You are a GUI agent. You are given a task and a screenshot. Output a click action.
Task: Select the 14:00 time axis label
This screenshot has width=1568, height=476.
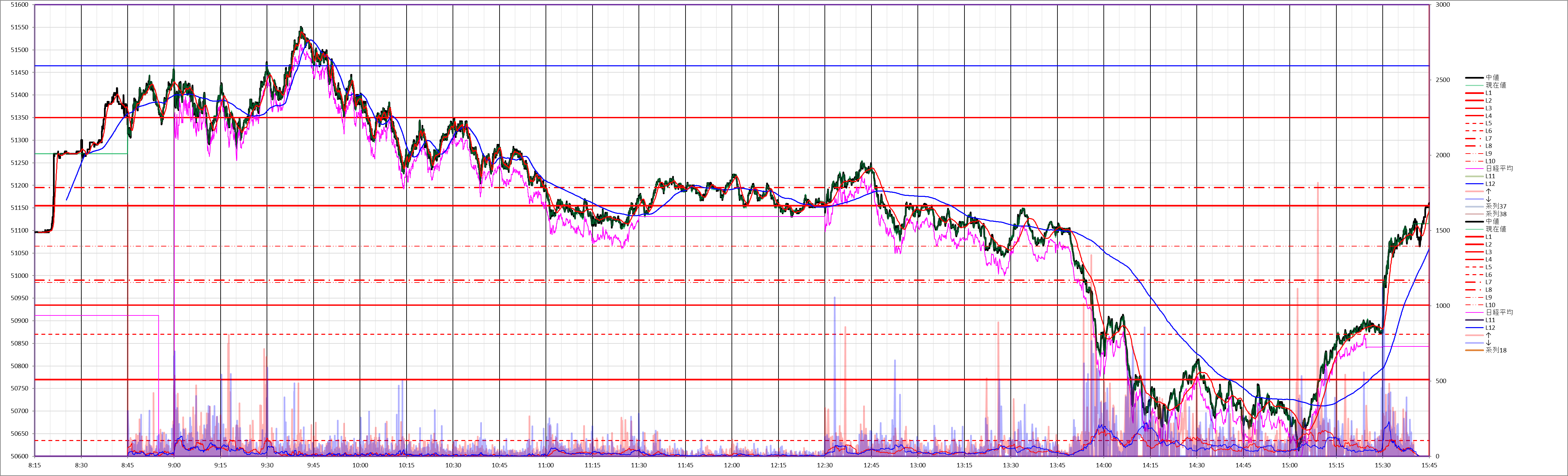[1103, 466]
